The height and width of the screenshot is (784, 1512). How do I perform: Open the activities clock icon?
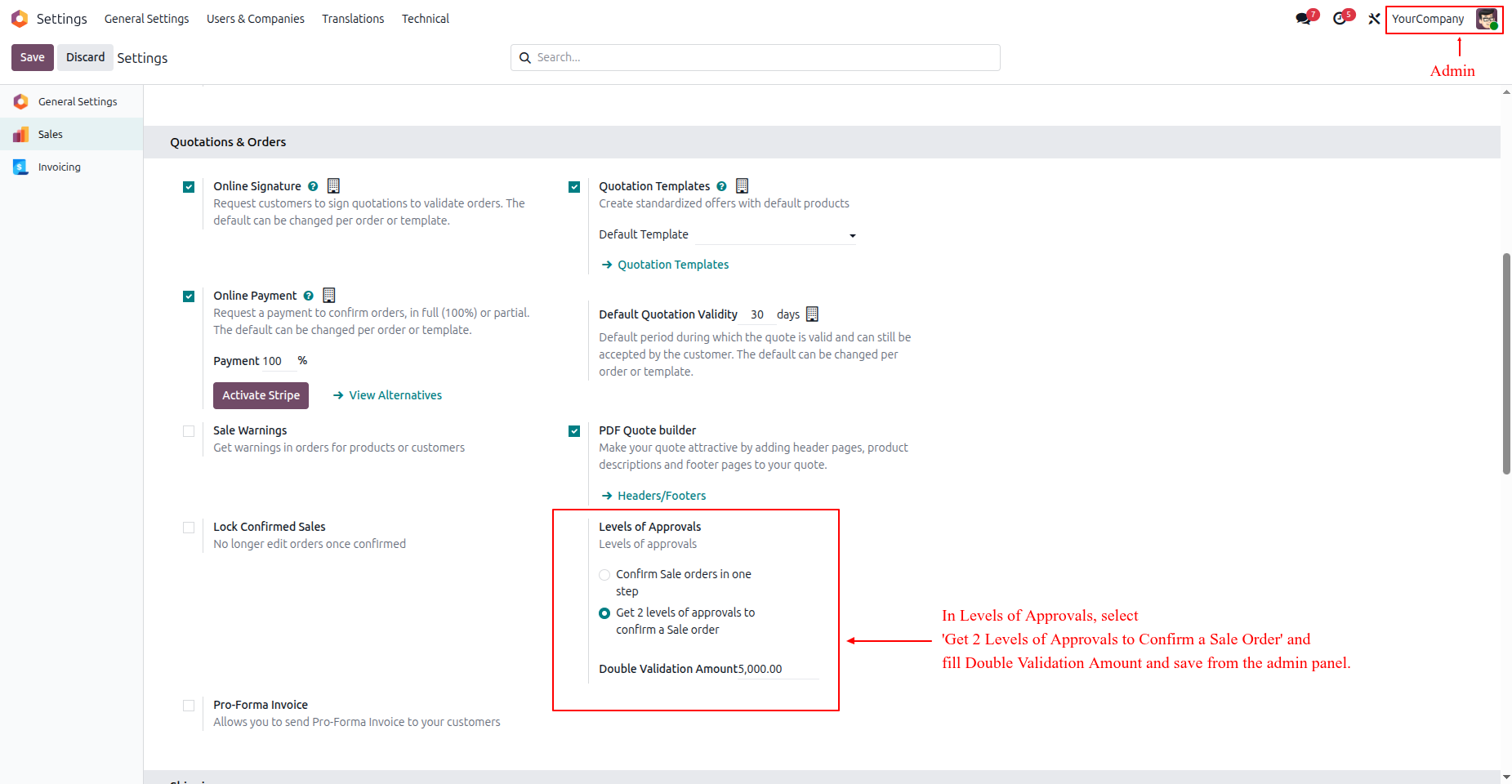(x=1340, y=19)
